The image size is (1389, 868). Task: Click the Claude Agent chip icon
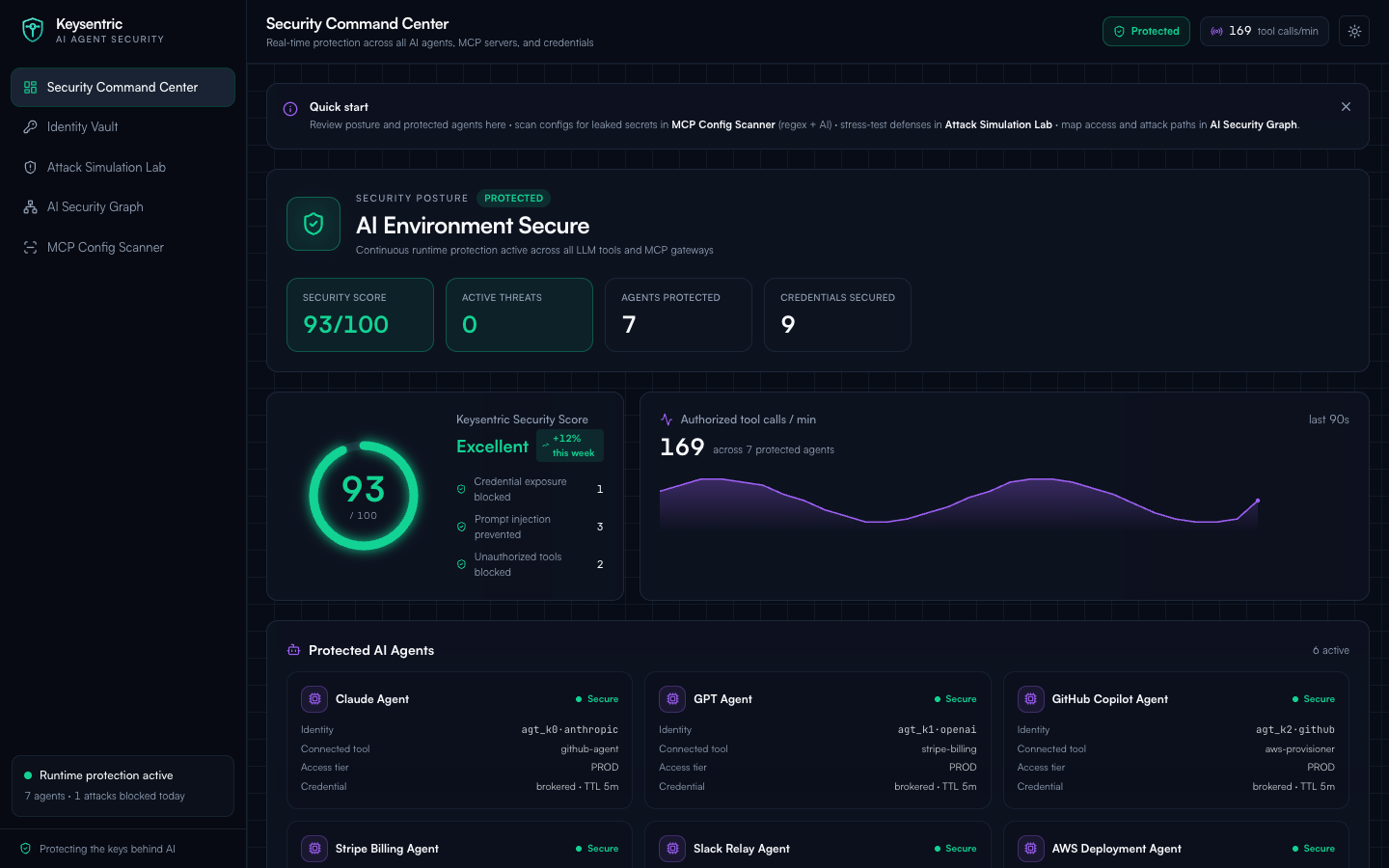point(314,699)
